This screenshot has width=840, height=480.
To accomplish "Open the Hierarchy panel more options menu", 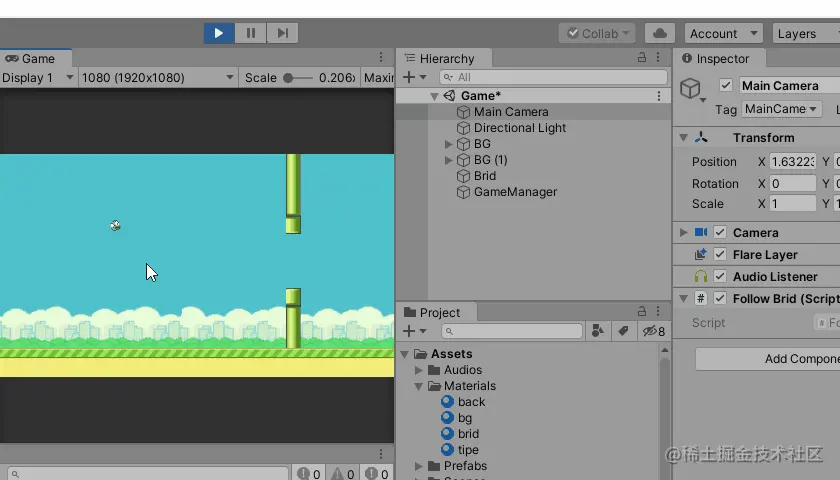I will click(658, 57).
